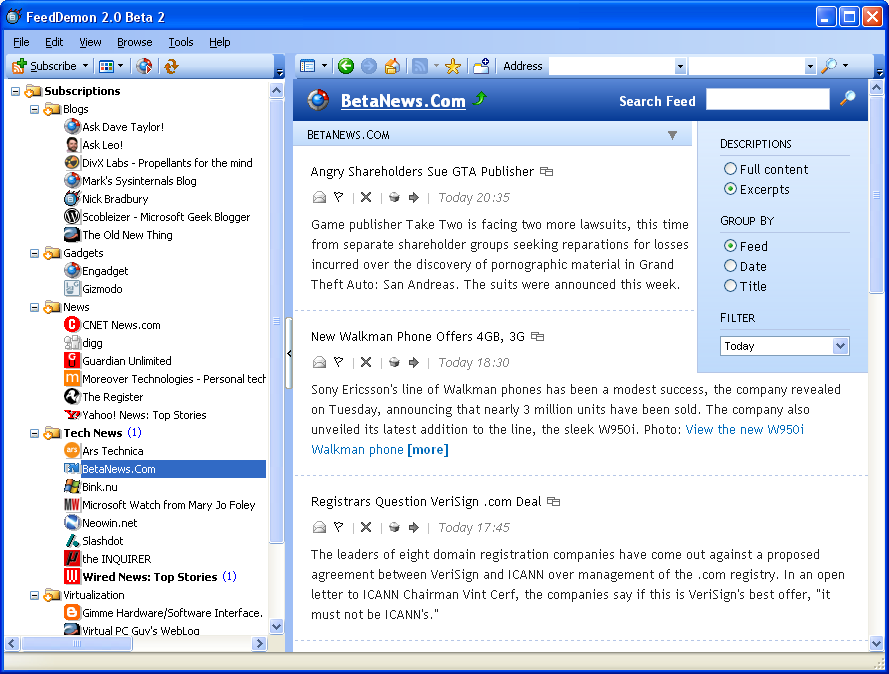Select the Engadget feed
The width and height of the screenshot is (889, 674).
[105, 271]
